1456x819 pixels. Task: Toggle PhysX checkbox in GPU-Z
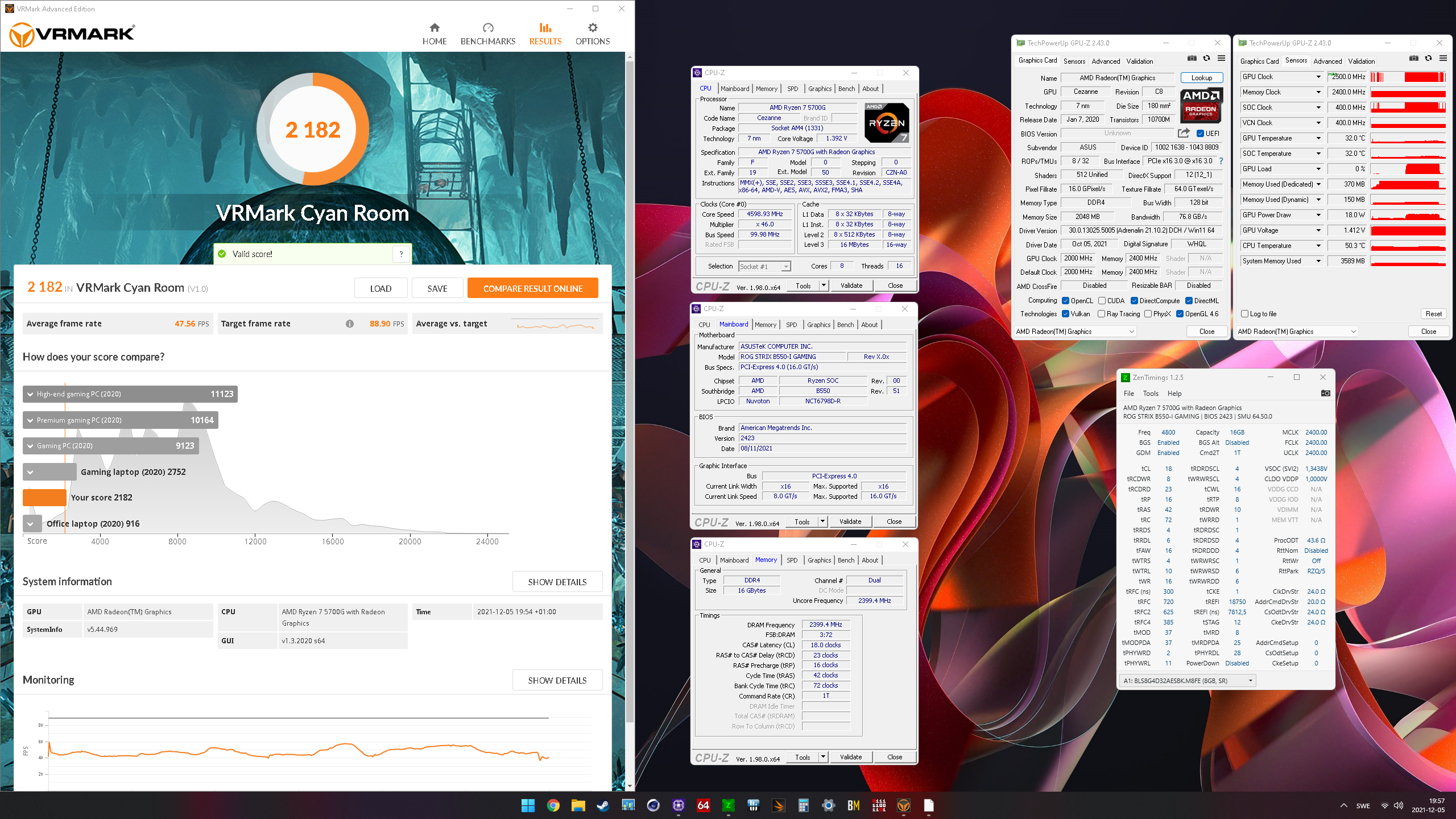coord(1148,314)
